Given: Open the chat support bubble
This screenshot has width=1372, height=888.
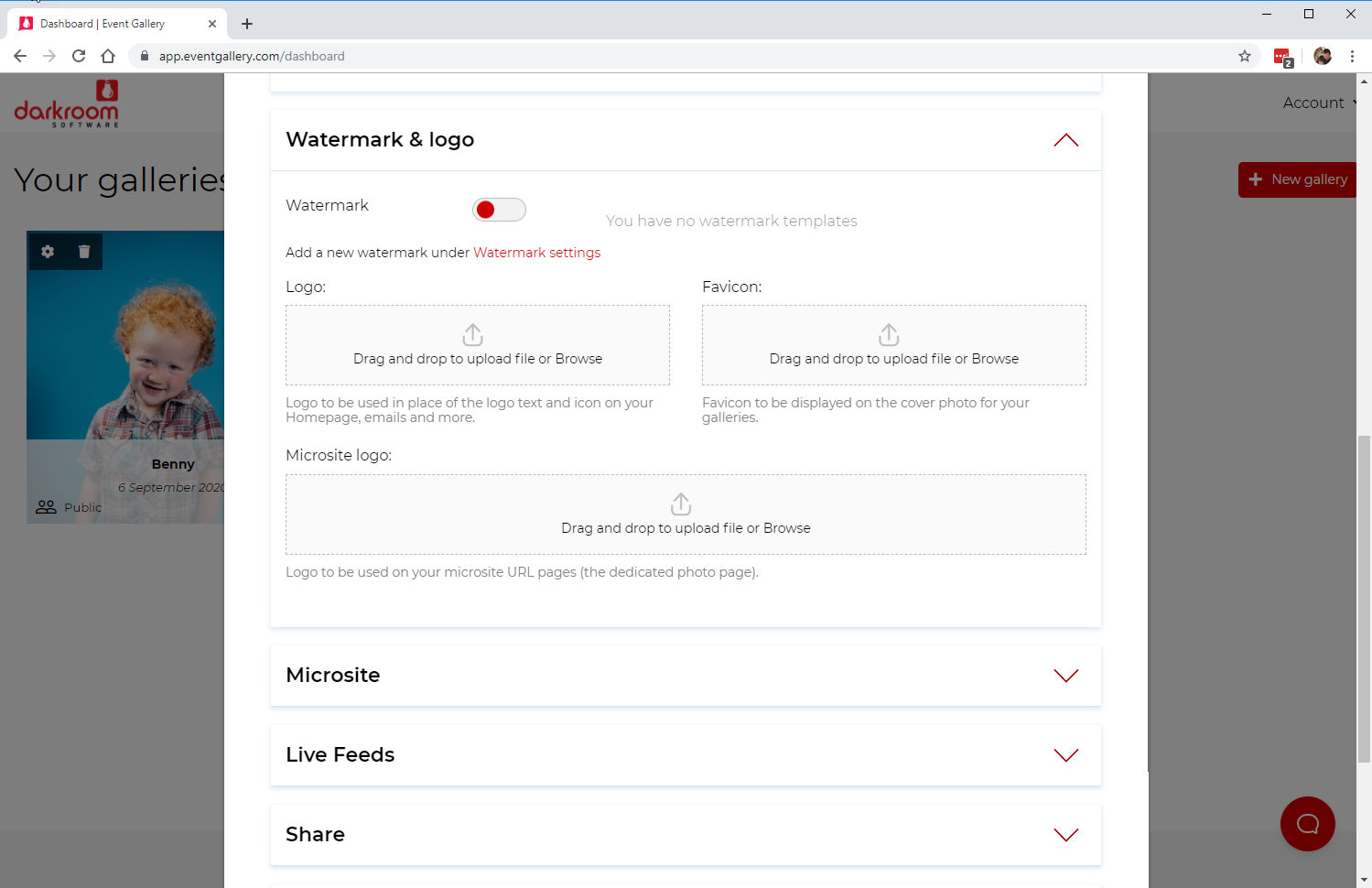Looking at the screenshot, I should [x=1307, y=824].
